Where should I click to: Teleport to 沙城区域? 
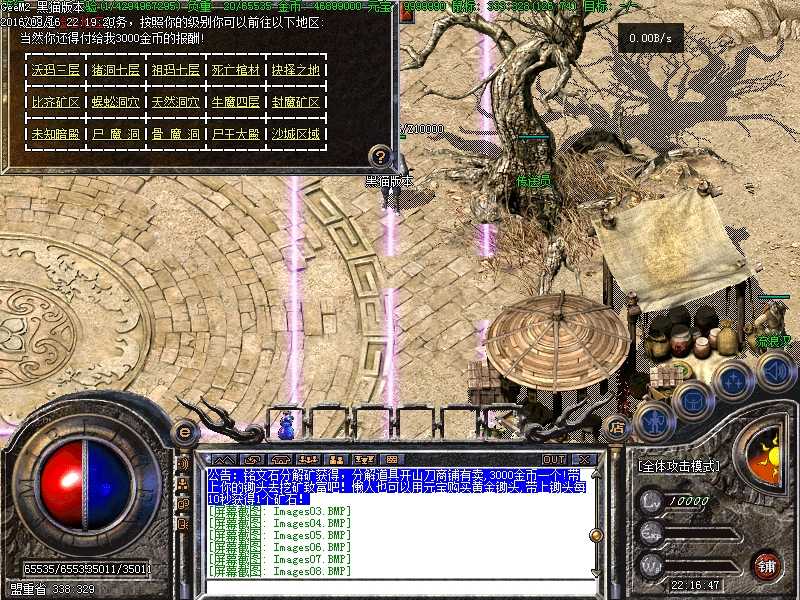(x=296, y=134)
